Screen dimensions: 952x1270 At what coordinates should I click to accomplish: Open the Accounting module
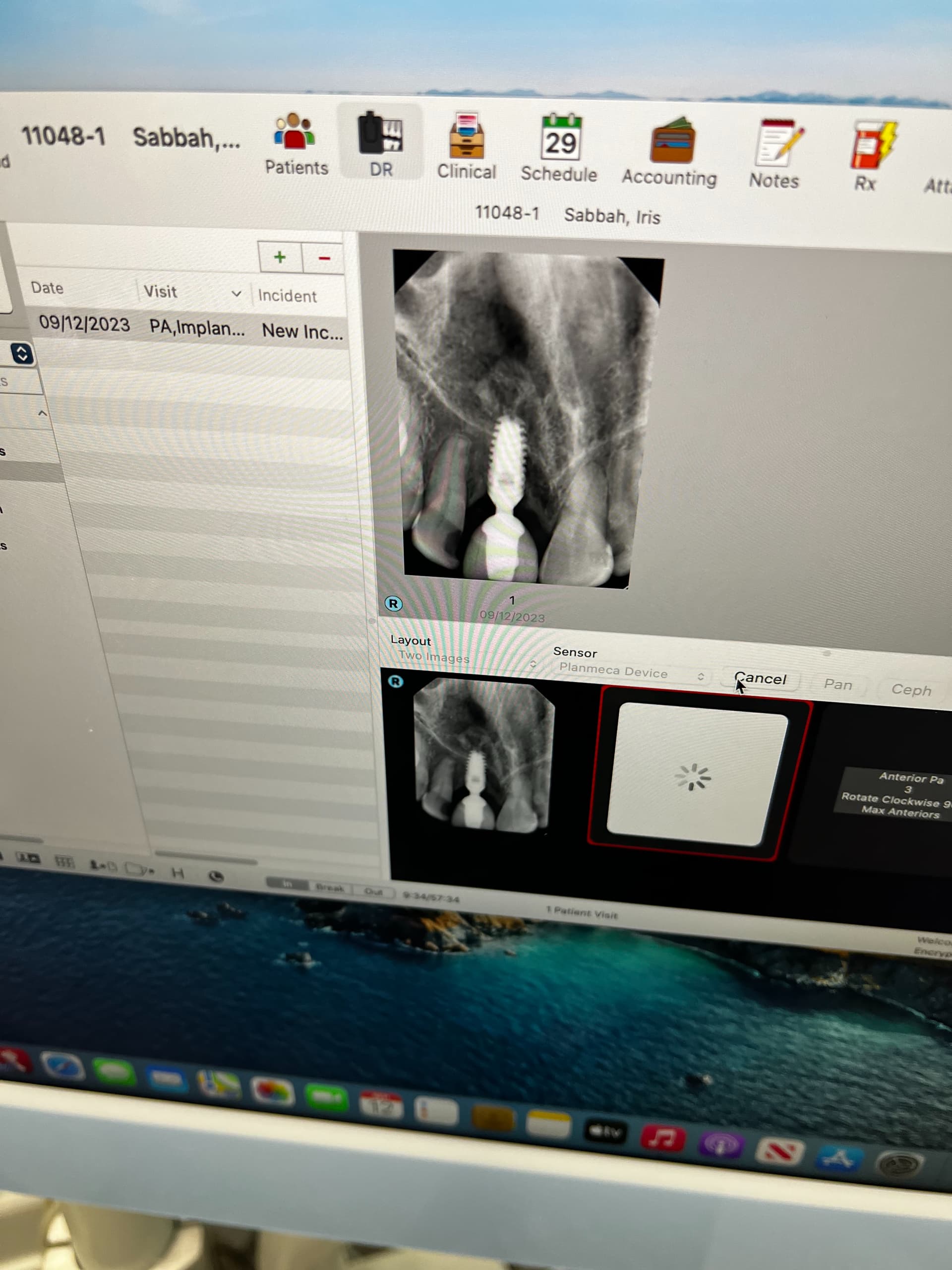click(x=670, y=152)
